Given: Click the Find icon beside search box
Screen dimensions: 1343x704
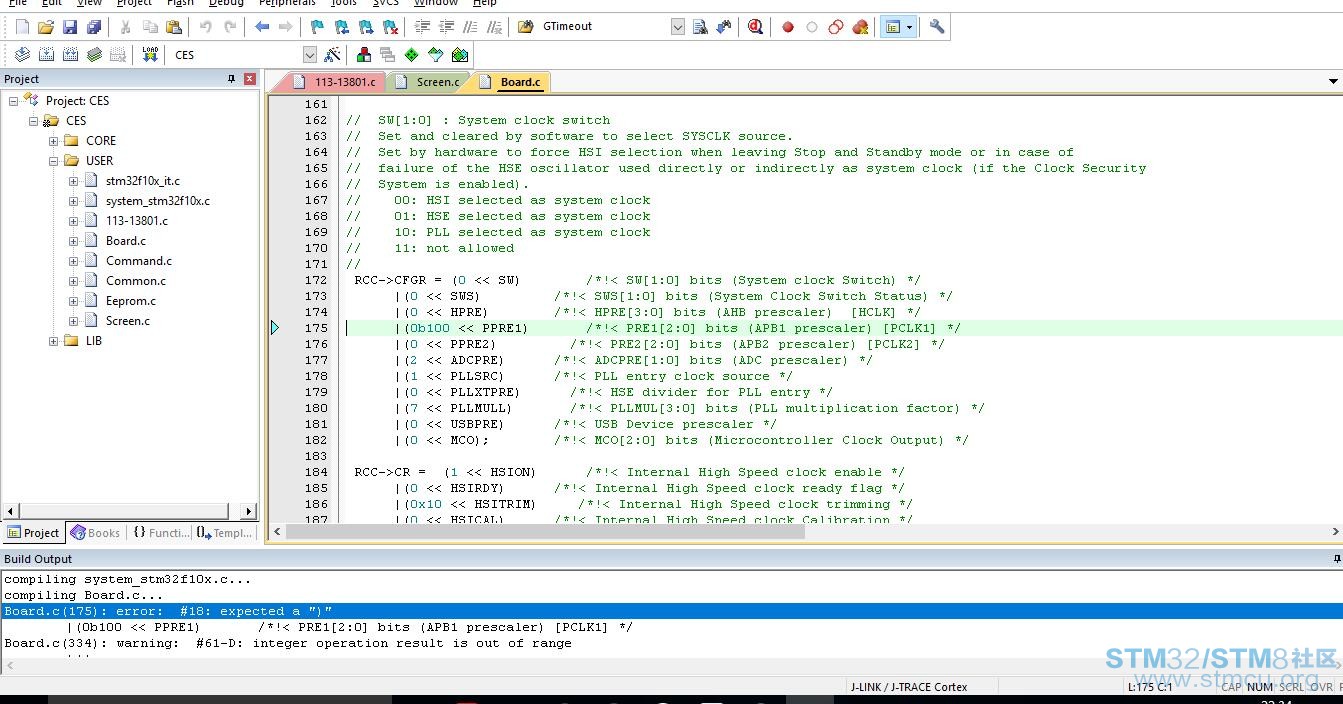Looking at the screenshot, I should click(700, 27).
